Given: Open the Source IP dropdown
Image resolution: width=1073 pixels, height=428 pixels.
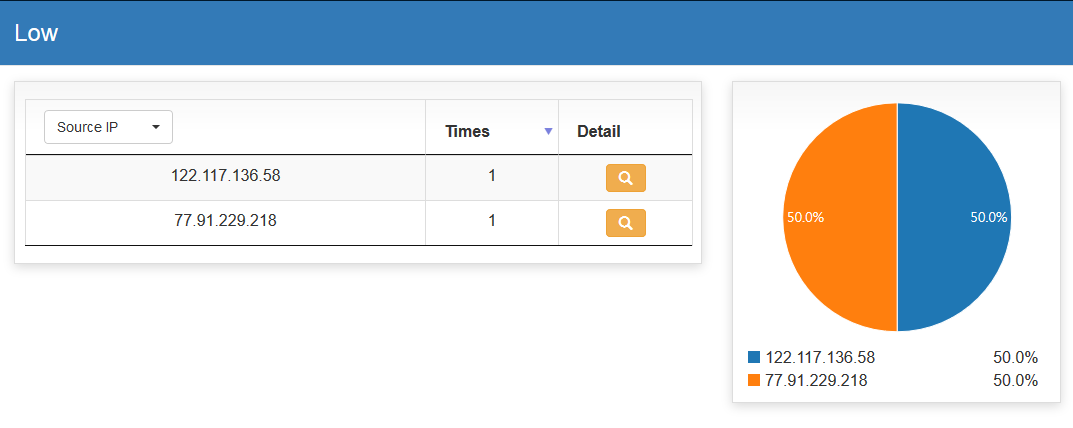Looking at the screenshot, I should click(108, 127).
